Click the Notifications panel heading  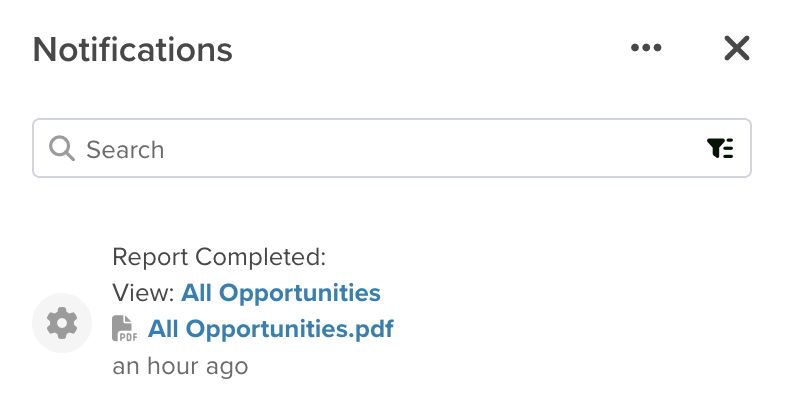(x=132, y=49)
